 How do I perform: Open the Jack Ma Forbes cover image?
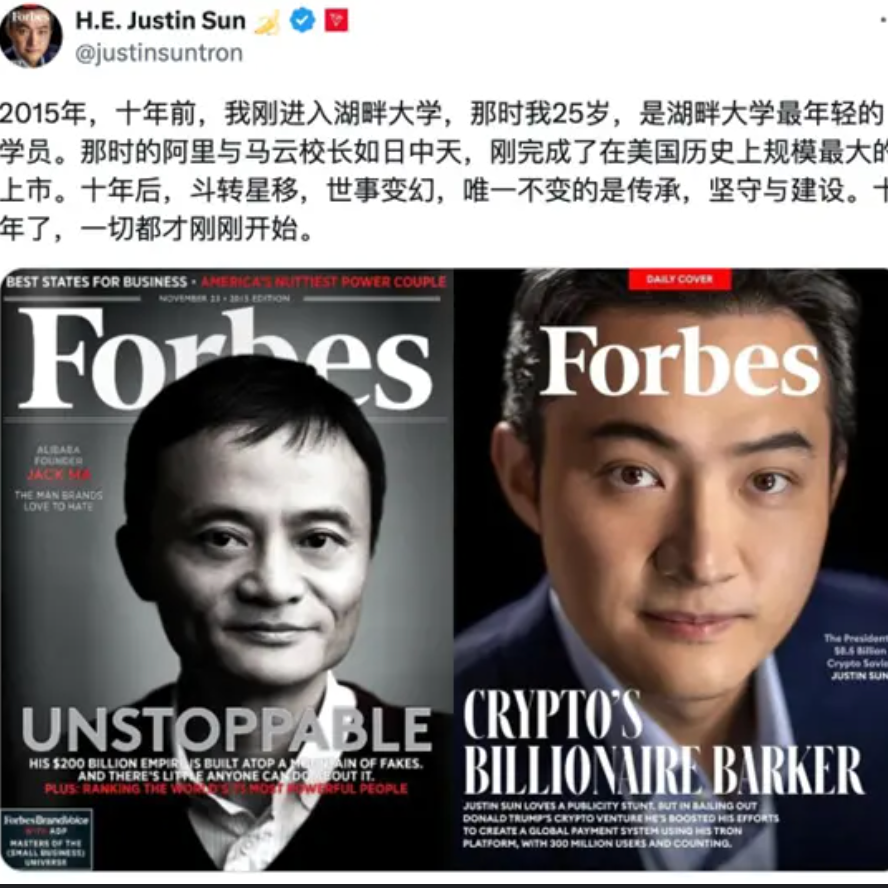pos(227,569)
